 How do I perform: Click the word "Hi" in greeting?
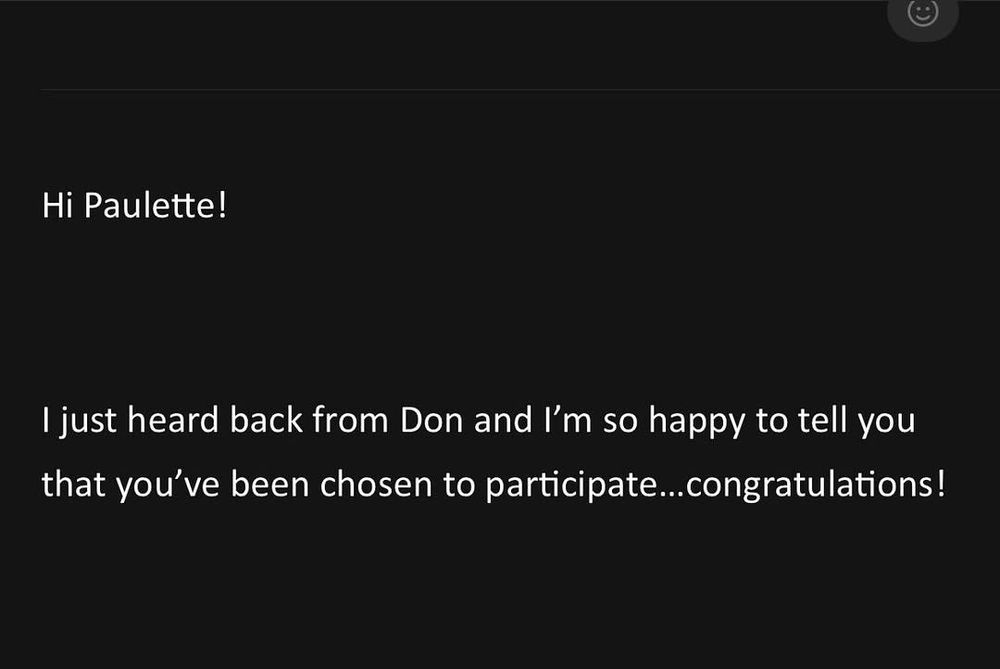[57, 205]
